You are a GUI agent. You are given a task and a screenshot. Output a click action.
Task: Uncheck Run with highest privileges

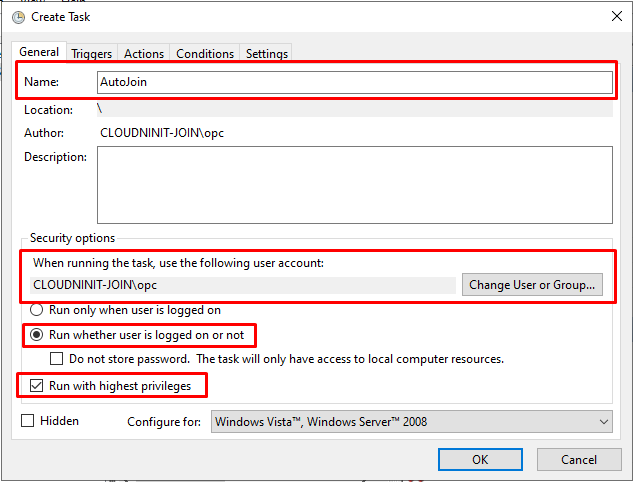36,386
